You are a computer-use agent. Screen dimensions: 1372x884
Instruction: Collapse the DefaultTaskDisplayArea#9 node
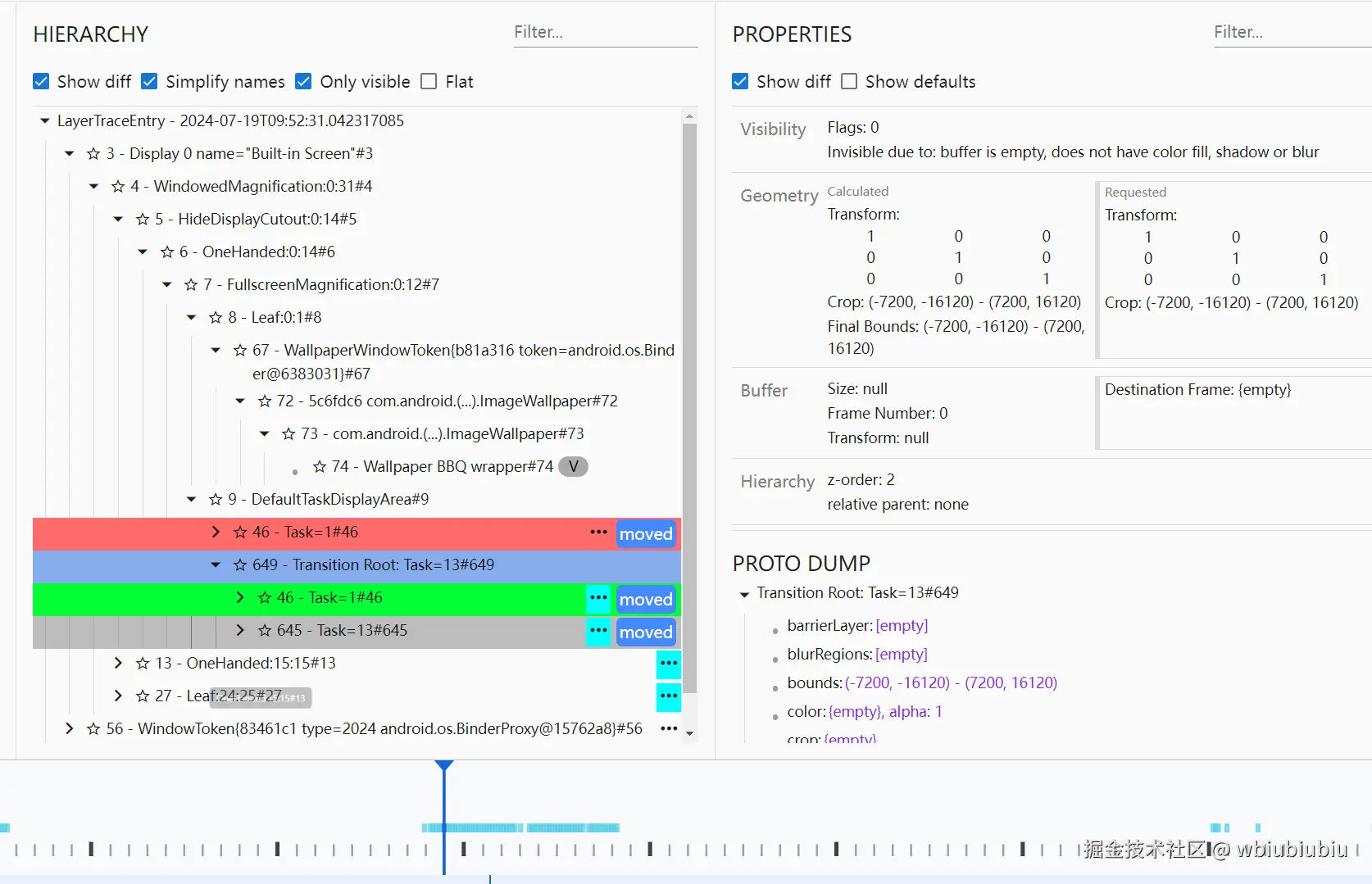point(191,500)
